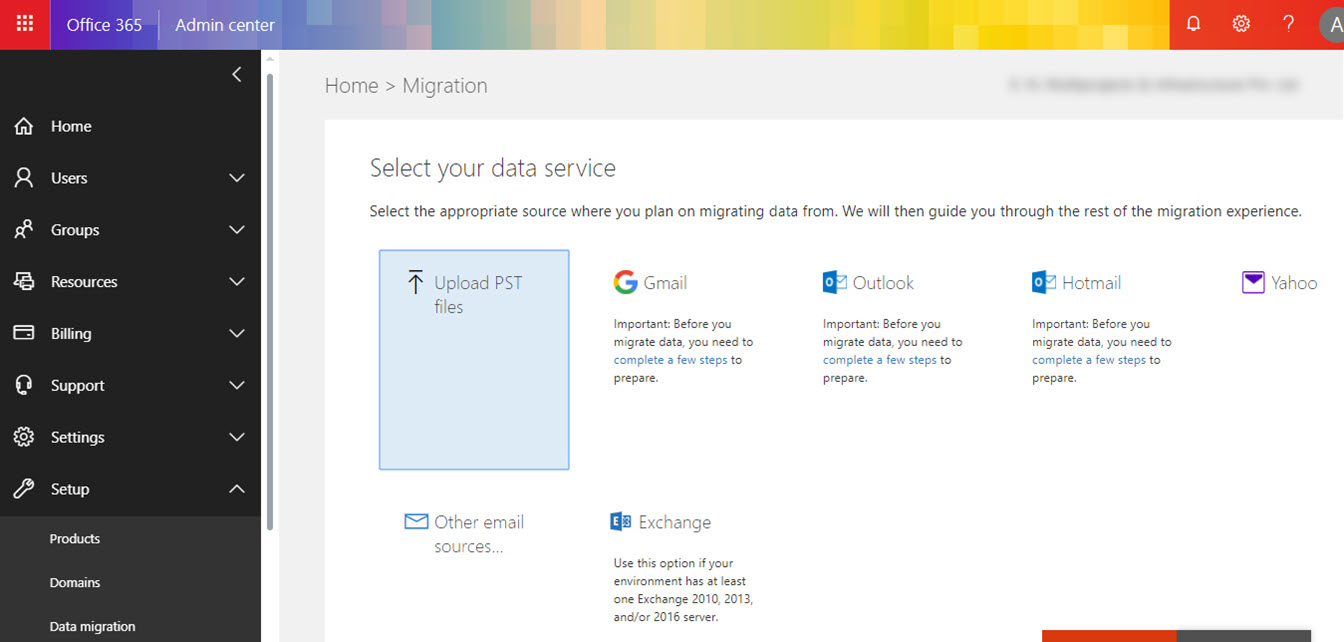This screenshot has width=1344, height=642.
Task: Click the Exchange logo icon
Action: [x=621, y=521]
